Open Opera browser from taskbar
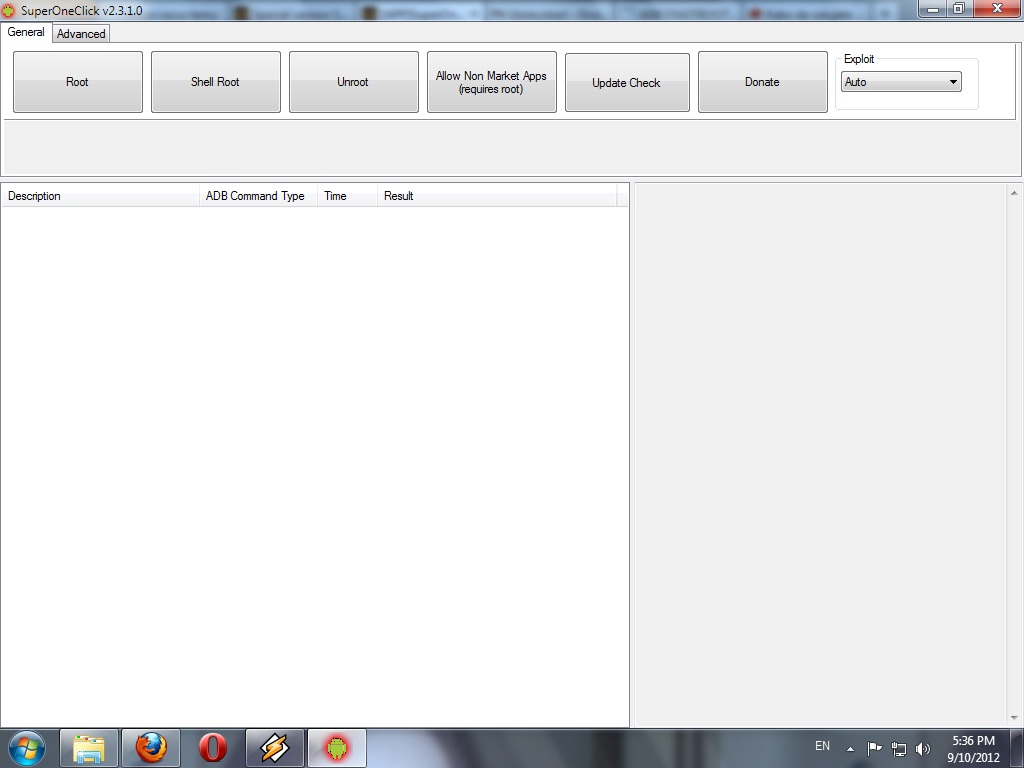Image resolution: width=1024 pixels, height=768 pixels. click(x=212, y=748)
